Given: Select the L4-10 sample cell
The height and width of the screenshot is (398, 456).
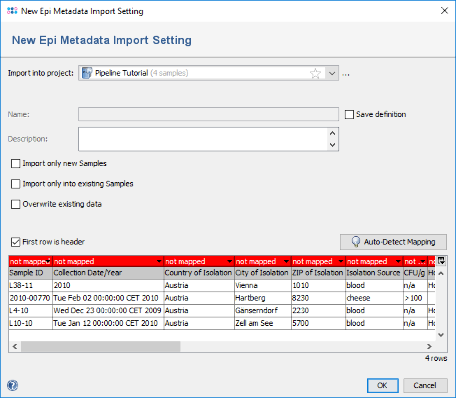Looking at the screenshot, I should click(x=31, y=311).
